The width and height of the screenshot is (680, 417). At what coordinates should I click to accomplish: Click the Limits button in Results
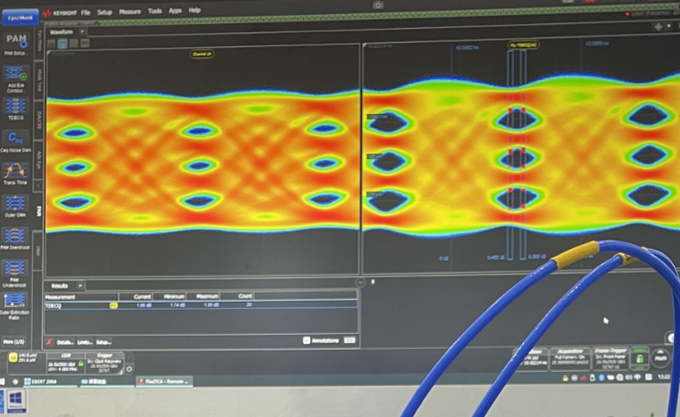[84, 342]
